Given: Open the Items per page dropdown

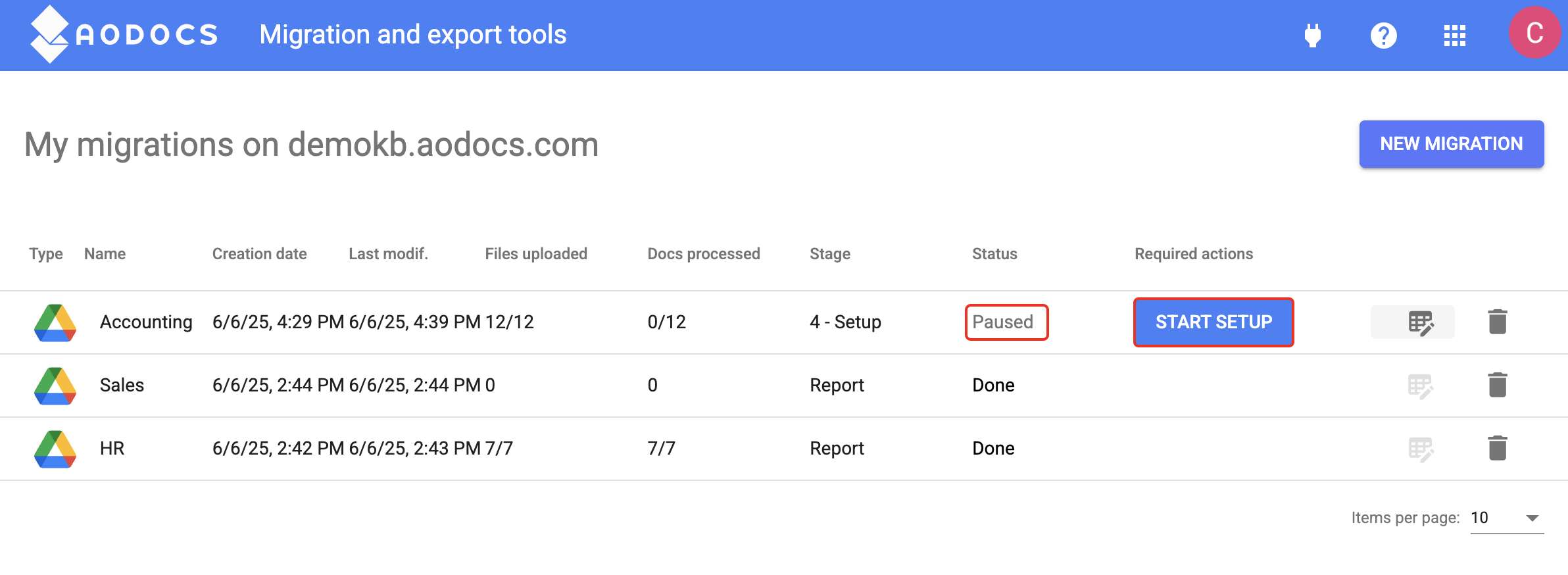Looking at the screenshot, I should (1507, 518).
